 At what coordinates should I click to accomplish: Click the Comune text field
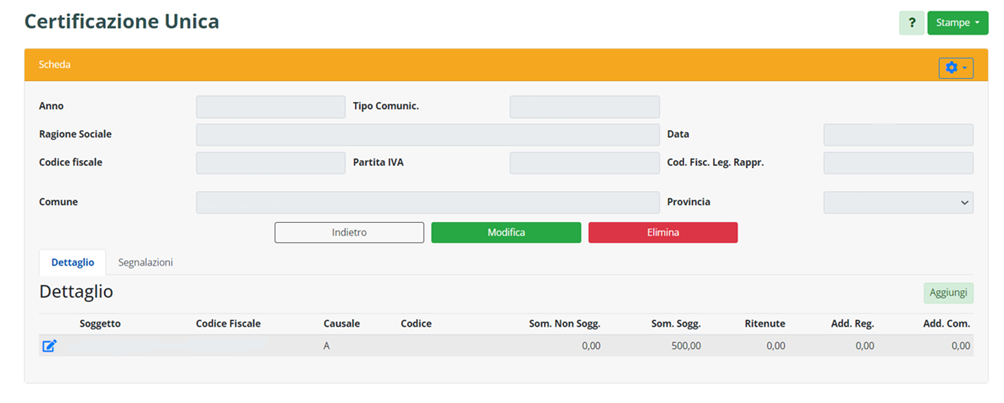[x=427, y=202]
